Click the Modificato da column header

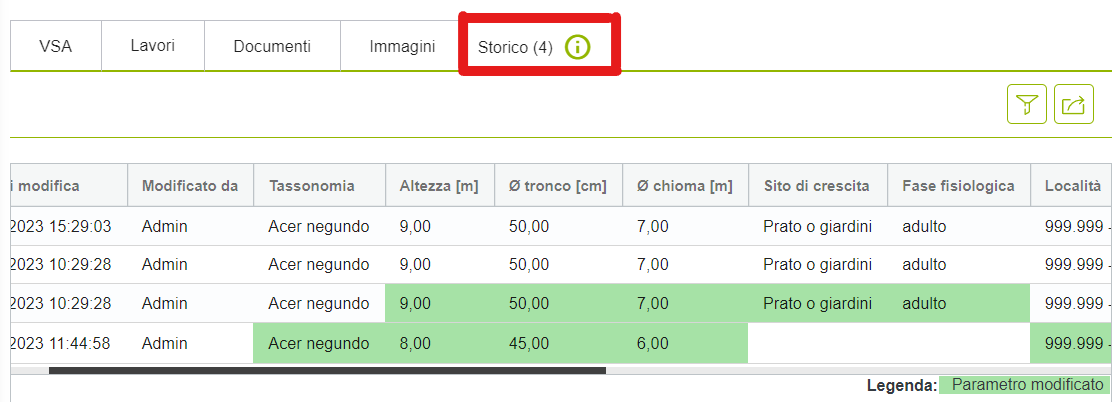pos(190,186)
